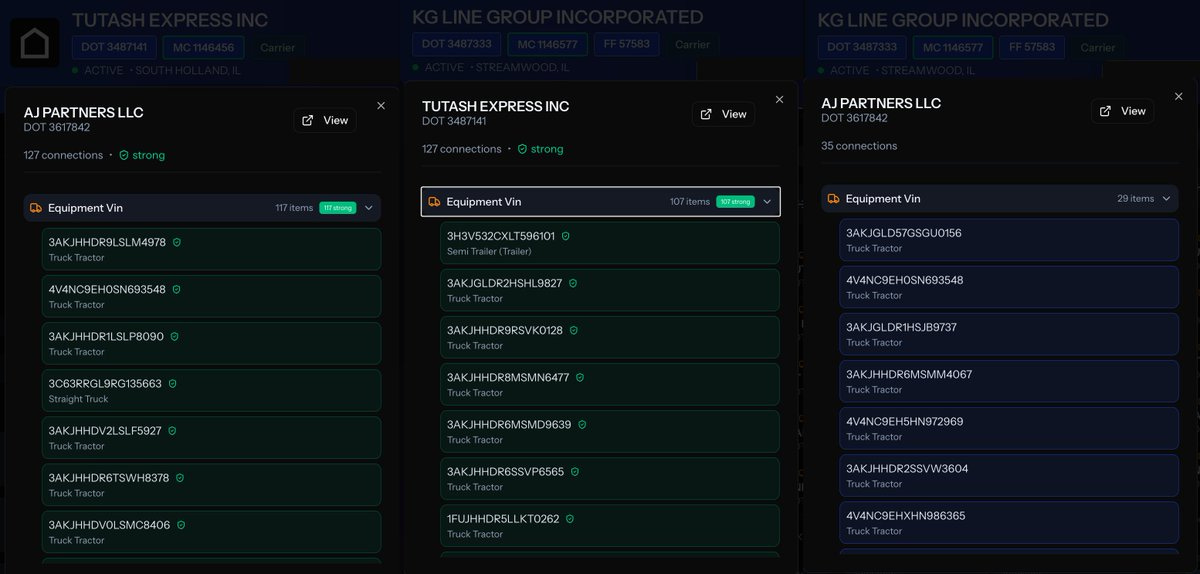Click the '117 items' count
The height and width of the screenshot is (574, 1200).
(x=294, y=208)
